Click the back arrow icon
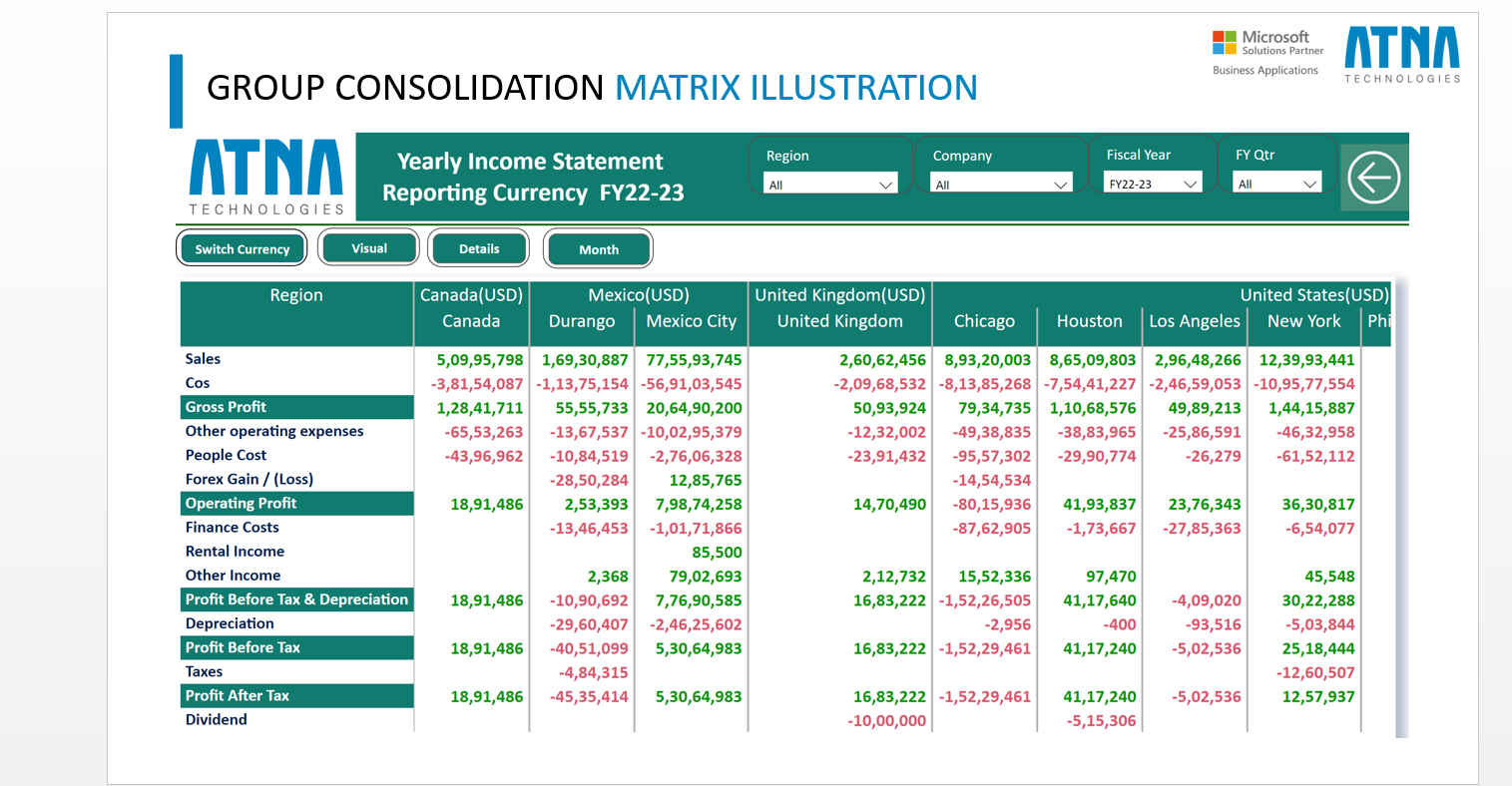Image resolution: width=1512 pixels, height=786 pixels. click(x=1374, y=178)
